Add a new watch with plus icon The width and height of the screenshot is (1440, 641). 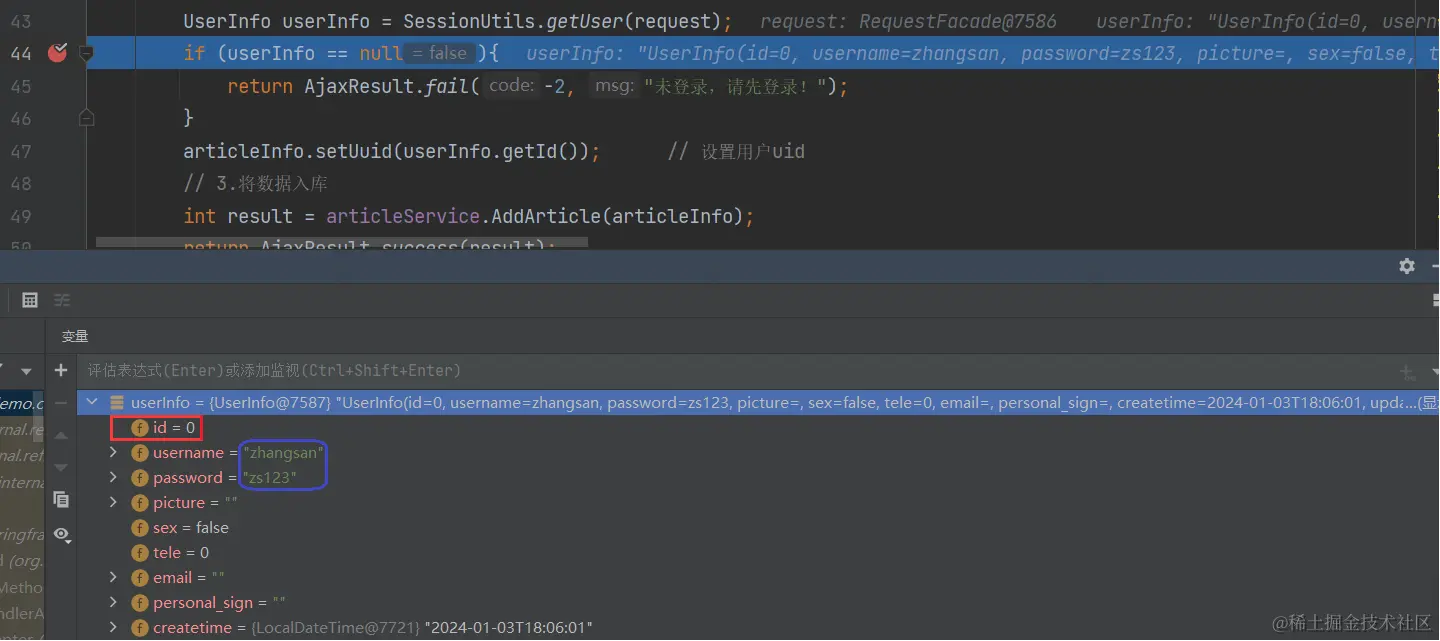click(61, 370)
